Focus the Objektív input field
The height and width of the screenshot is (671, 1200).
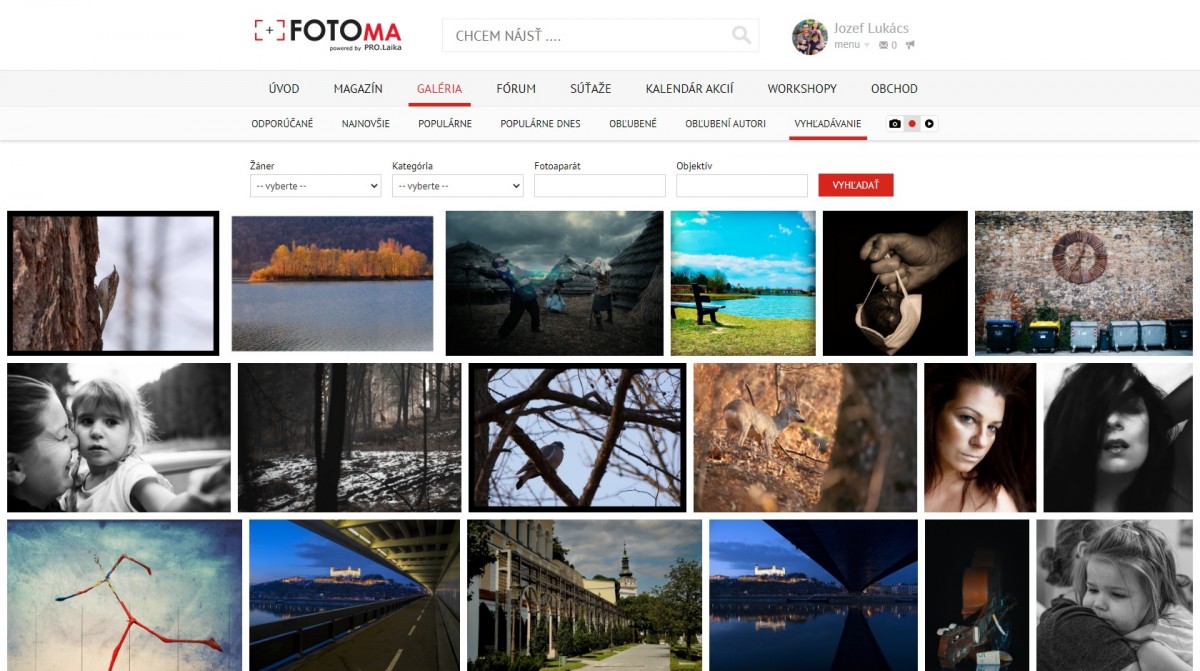[x=741, y=186]
